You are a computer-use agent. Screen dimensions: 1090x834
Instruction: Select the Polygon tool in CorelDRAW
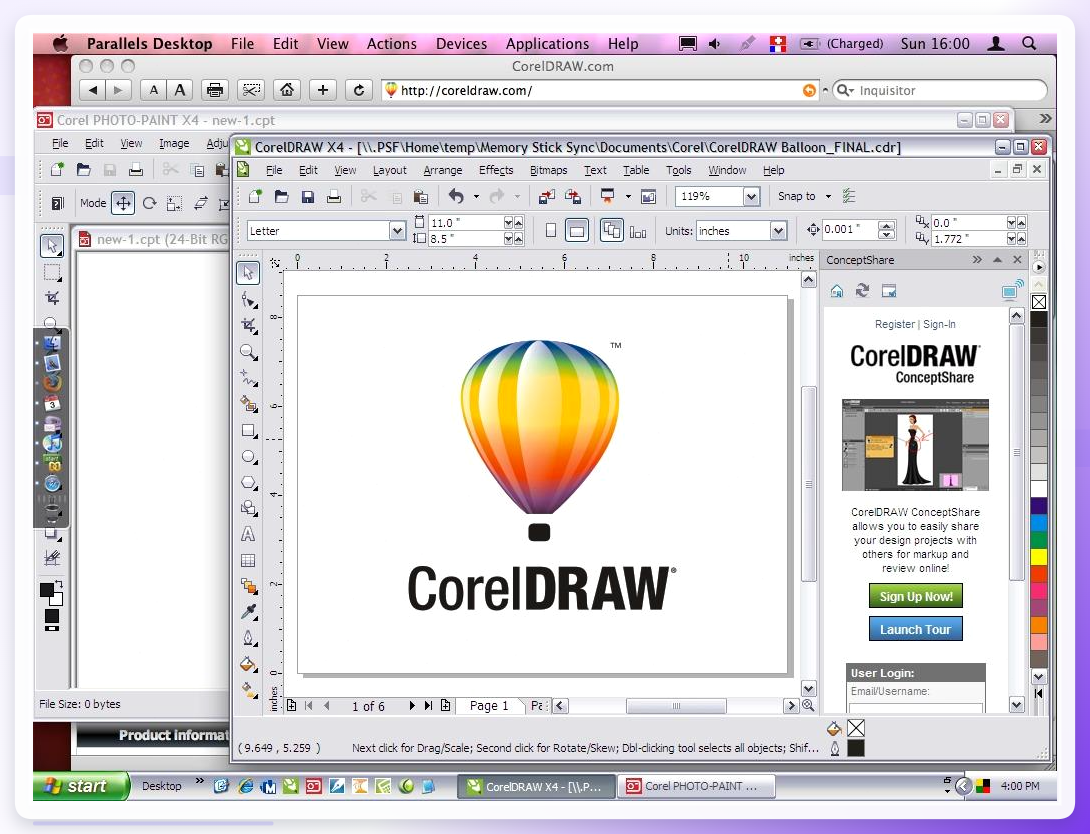(248, 482)
